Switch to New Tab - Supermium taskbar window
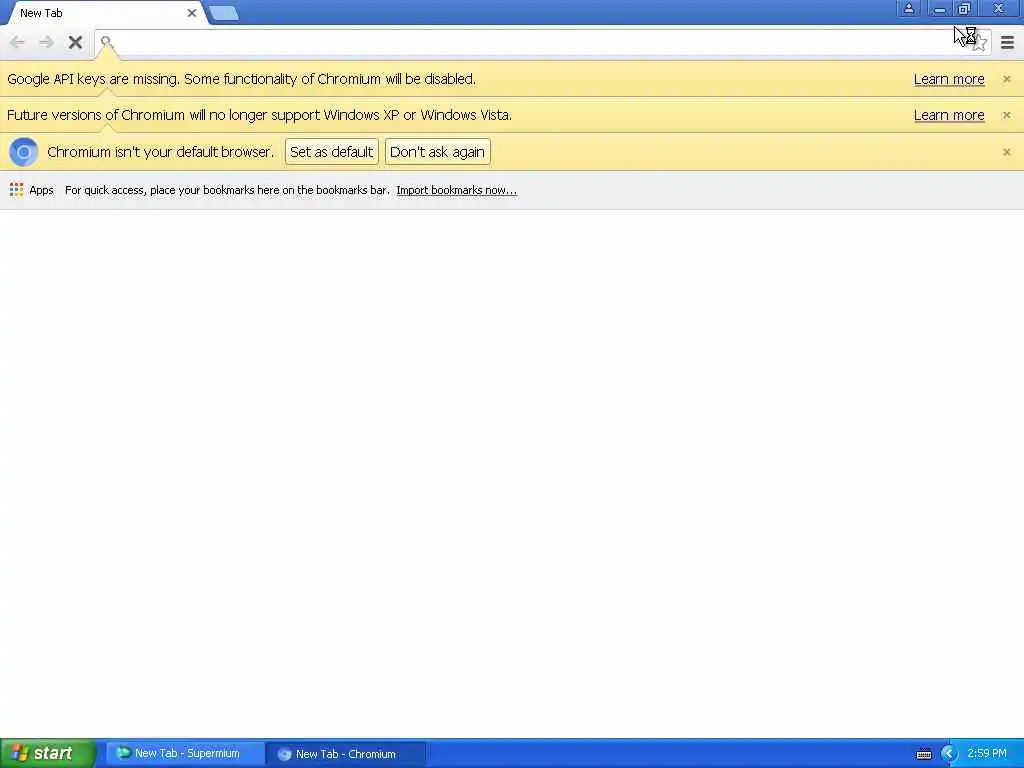This screenshot has height=768, width=1024. (185, 754)
